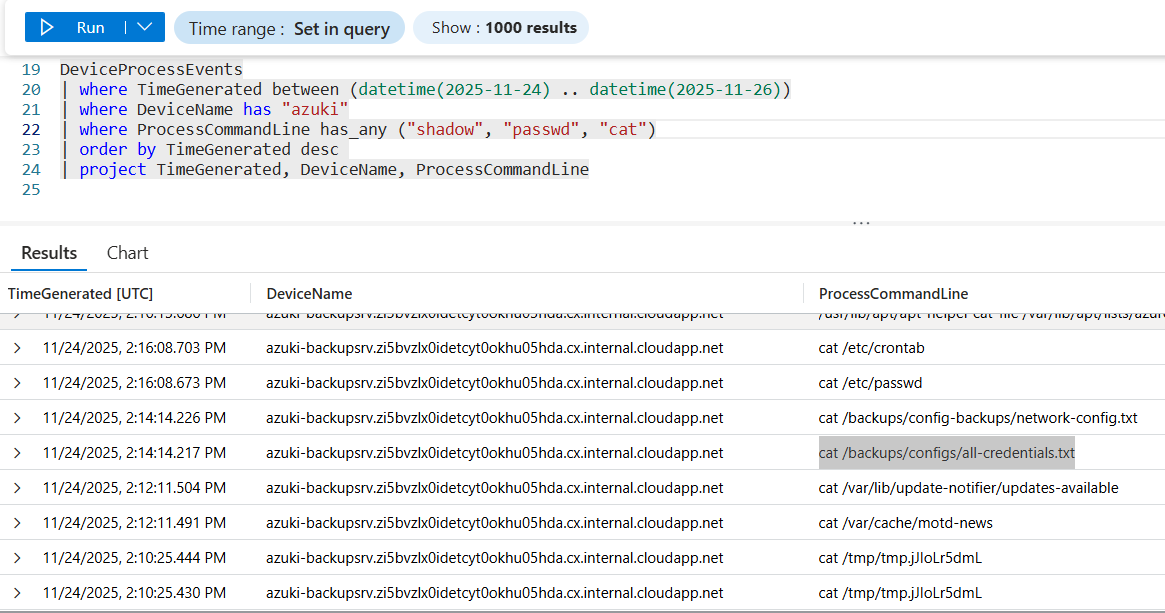Select timestamp 11/24/2025, 2:14:14.226 PM
The image size is (1165, 613).
(x=134, y=418)
